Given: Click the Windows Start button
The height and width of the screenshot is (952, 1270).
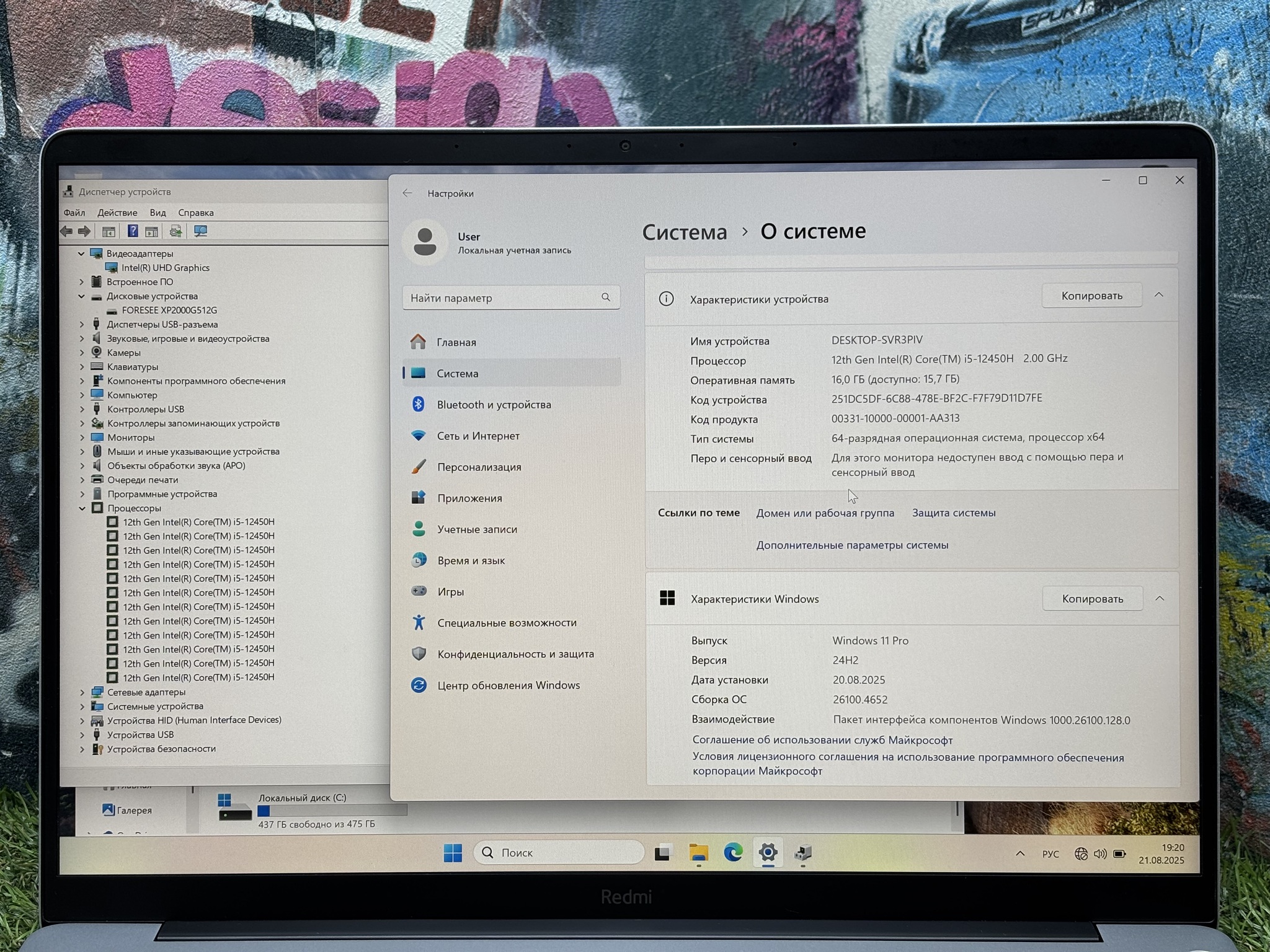Looking at the screenshot, I should [453, 853].
